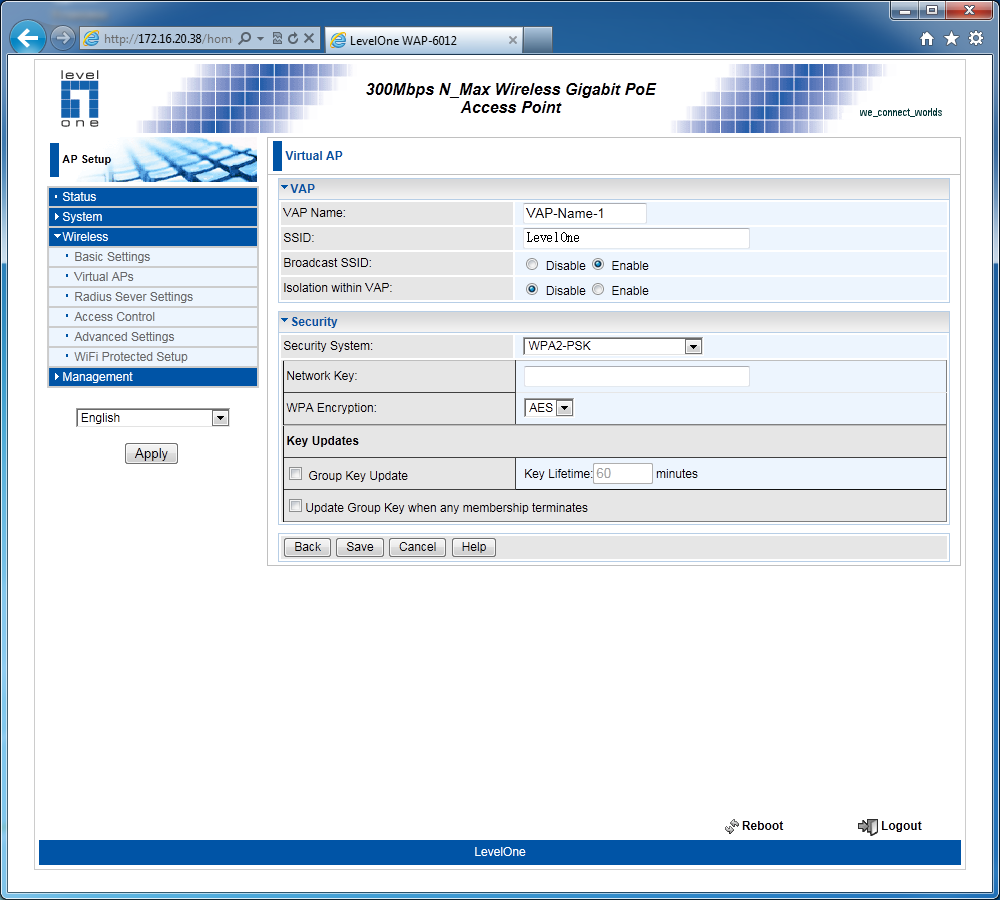This screenshot has width=1000, height=900.
Task: Click the Key Updates label
Action: [x=323, y=441]
